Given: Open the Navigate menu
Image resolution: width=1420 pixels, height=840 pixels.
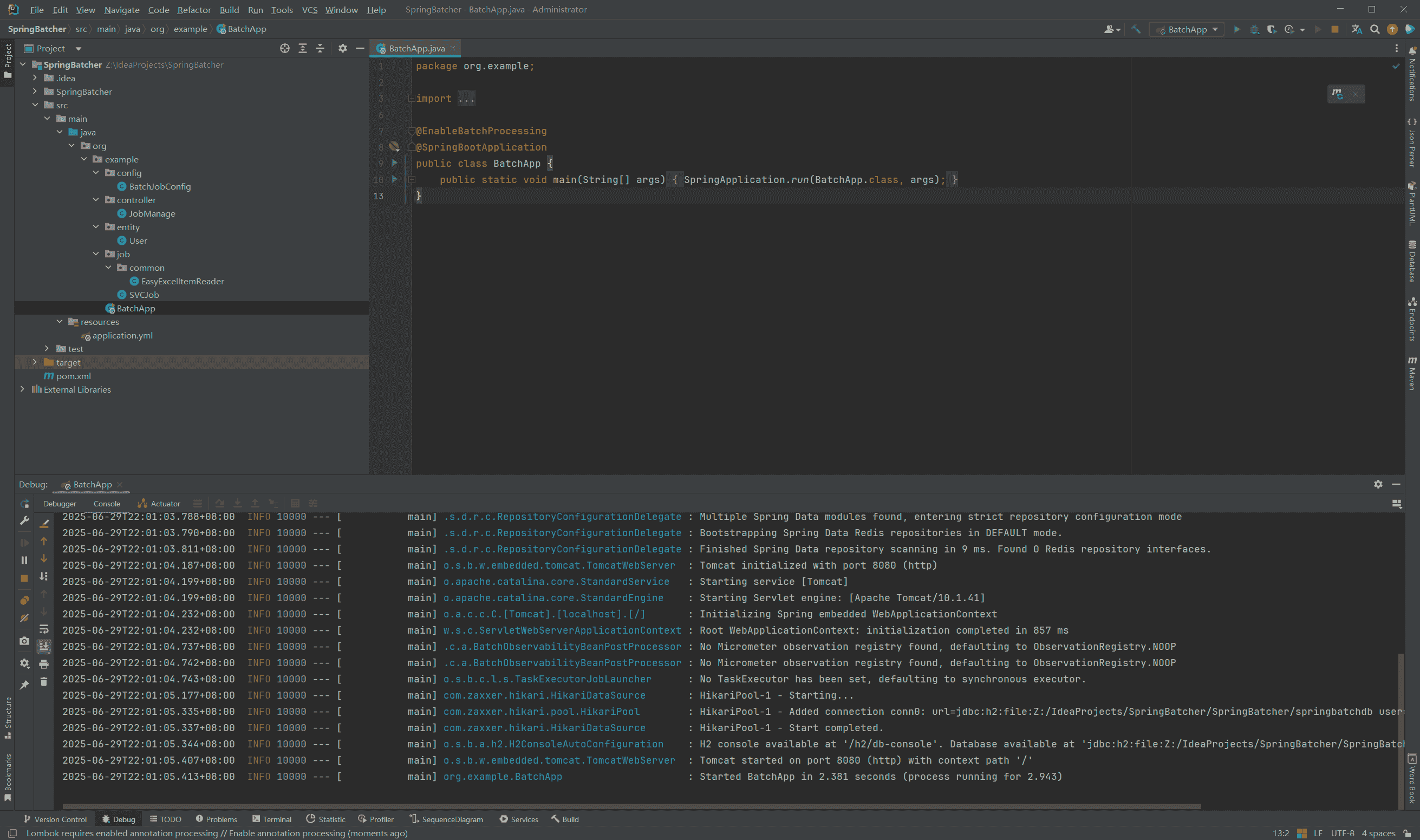Looking at the screenshot, I should 122,10.
